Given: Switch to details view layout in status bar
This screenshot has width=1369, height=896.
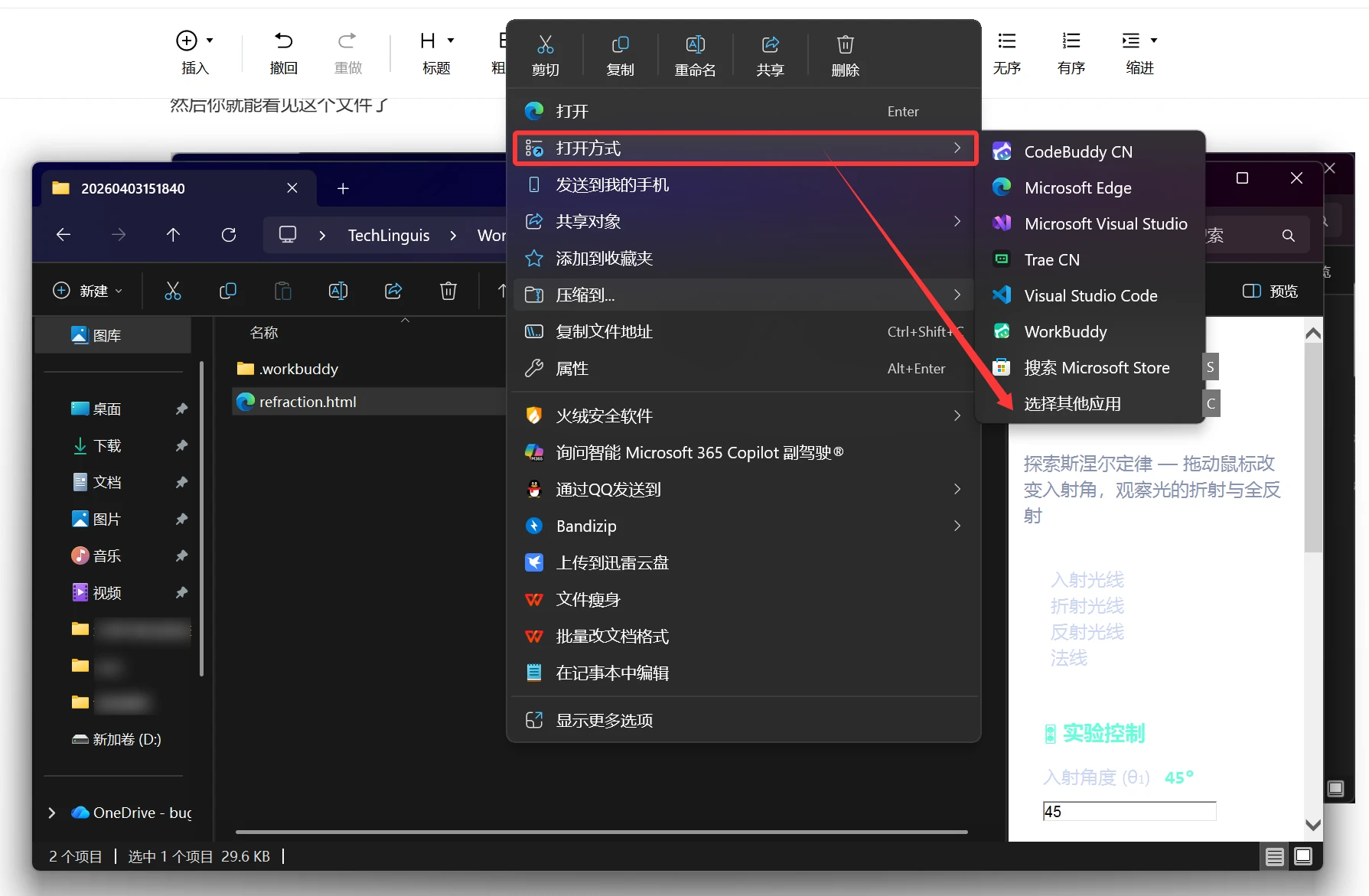Looking at the screenshot, I should pyautogui.click(x=1274, y=856).
